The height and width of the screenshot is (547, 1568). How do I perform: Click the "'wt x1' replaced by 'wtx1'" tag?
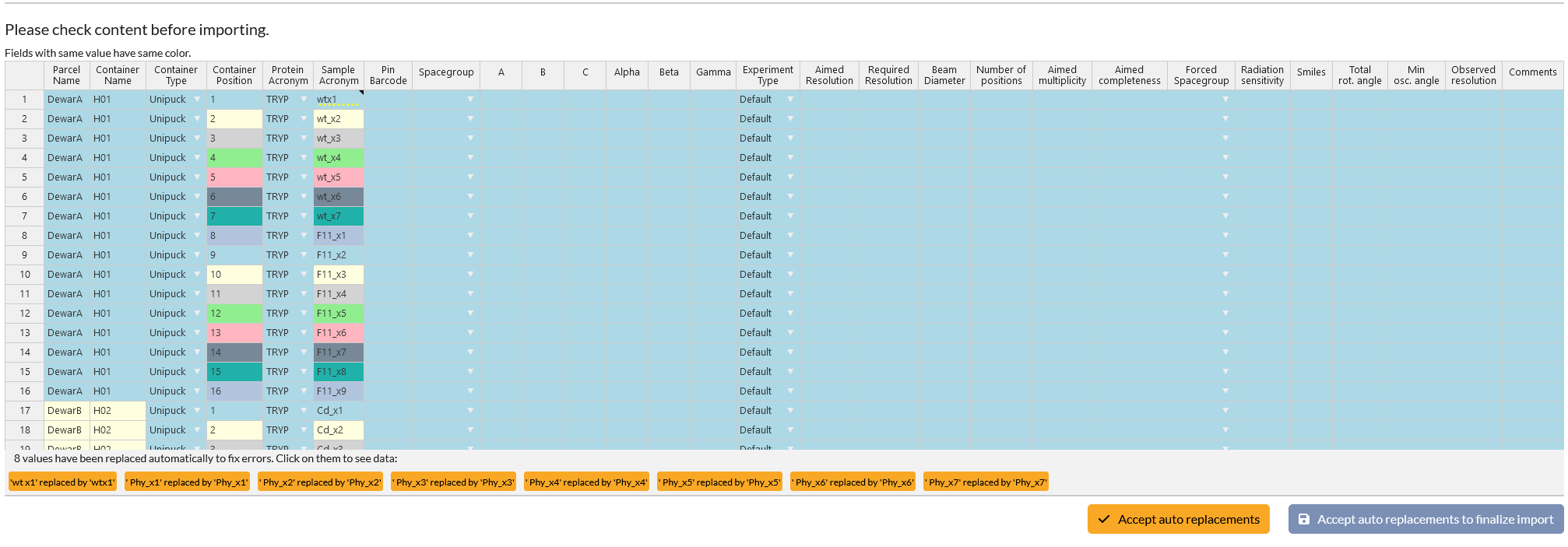click(62, 482)
